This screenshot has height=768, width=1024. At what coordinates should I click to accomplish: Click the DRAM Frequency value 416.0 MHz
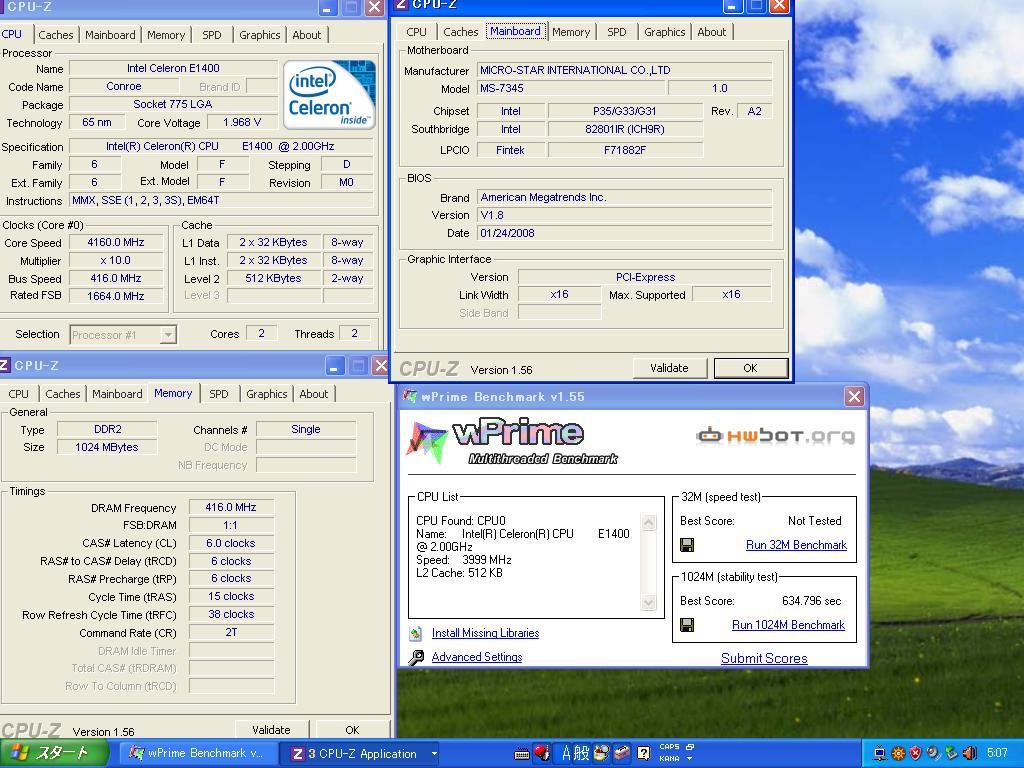(x=231, y=507)
